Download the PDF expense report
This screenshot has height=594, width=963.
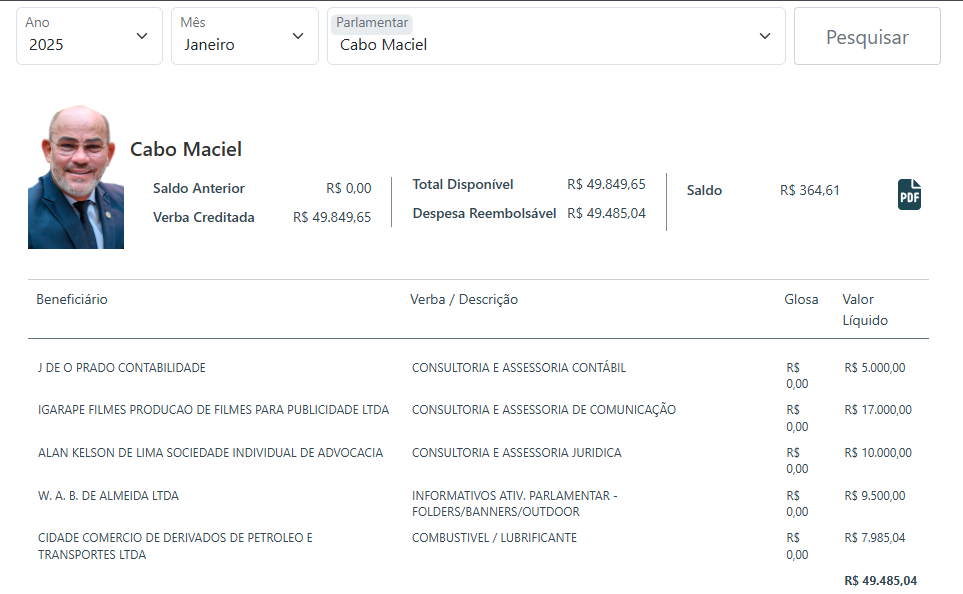point(909,194)
